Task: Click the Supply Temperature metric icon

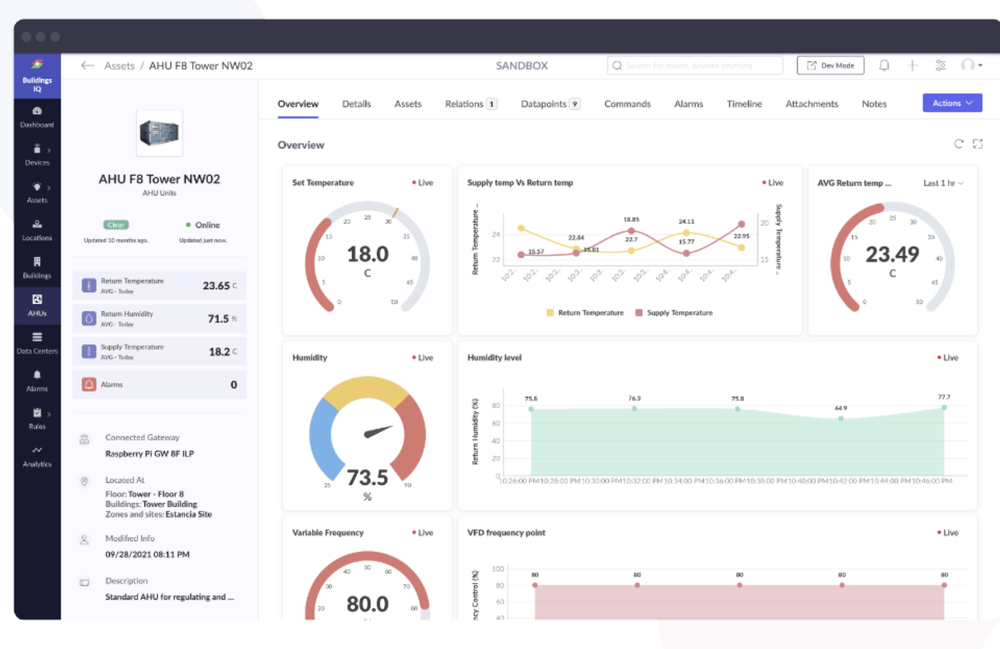Action: click(x=89, y=351)
